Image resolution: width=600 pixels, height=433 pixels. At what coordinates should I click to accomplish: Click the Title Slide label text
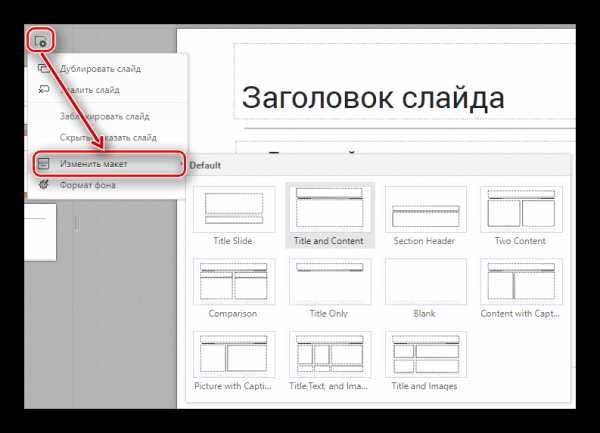click(233, 241)
